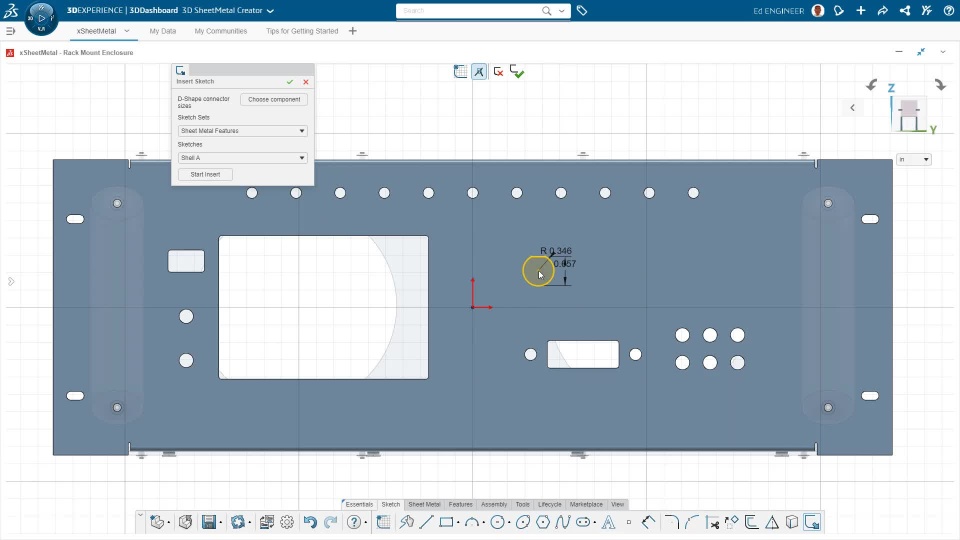Open Tips for Getting Started tab
960x540 pixels.
302,31
